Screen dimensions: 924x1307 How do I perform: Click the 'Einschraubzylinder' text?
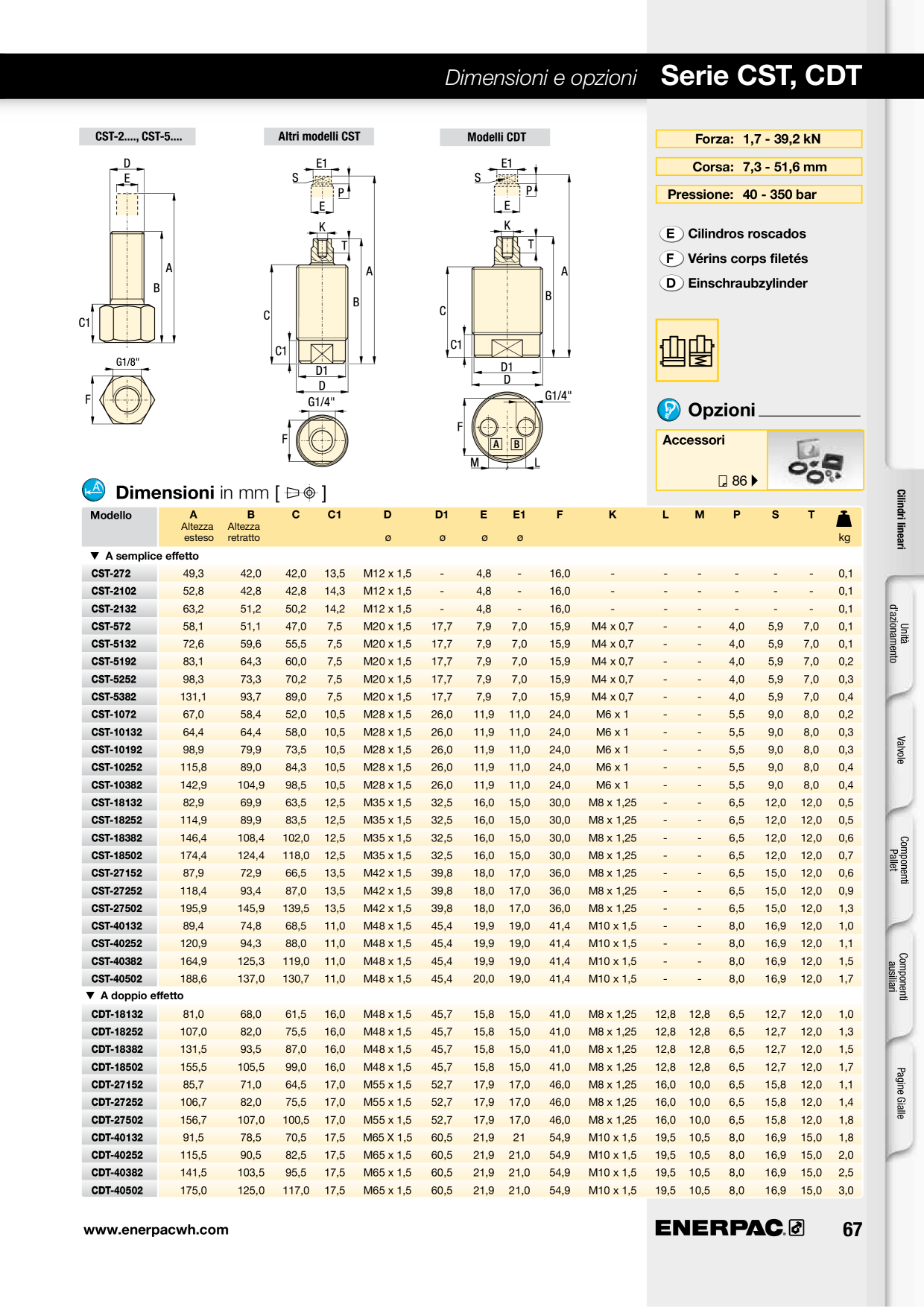coord(747,283)
